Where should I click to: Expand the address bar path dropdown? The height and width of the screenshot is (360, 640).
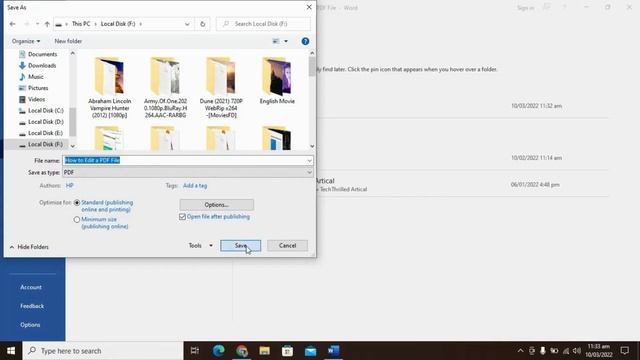[x=187, y=24]
